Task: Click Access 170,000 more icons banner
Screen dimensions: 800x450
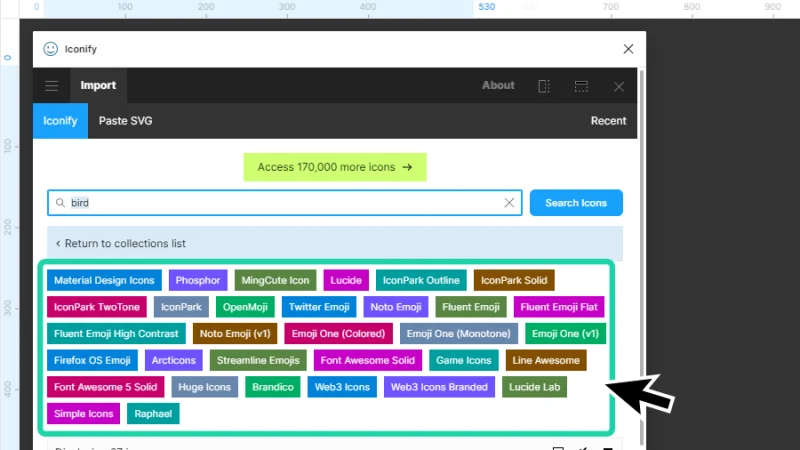Action: click(335, 167)
